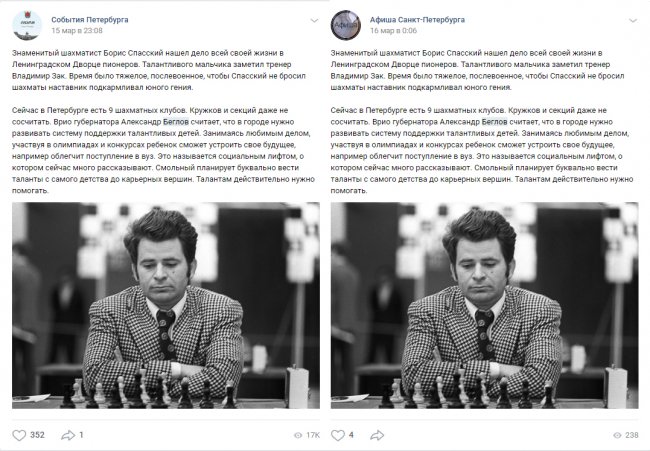Open the Афиша Санкт-Петербурга round avatar
Image resolution: width=650 pixels, height=451 pixels.
coord(346,25)
